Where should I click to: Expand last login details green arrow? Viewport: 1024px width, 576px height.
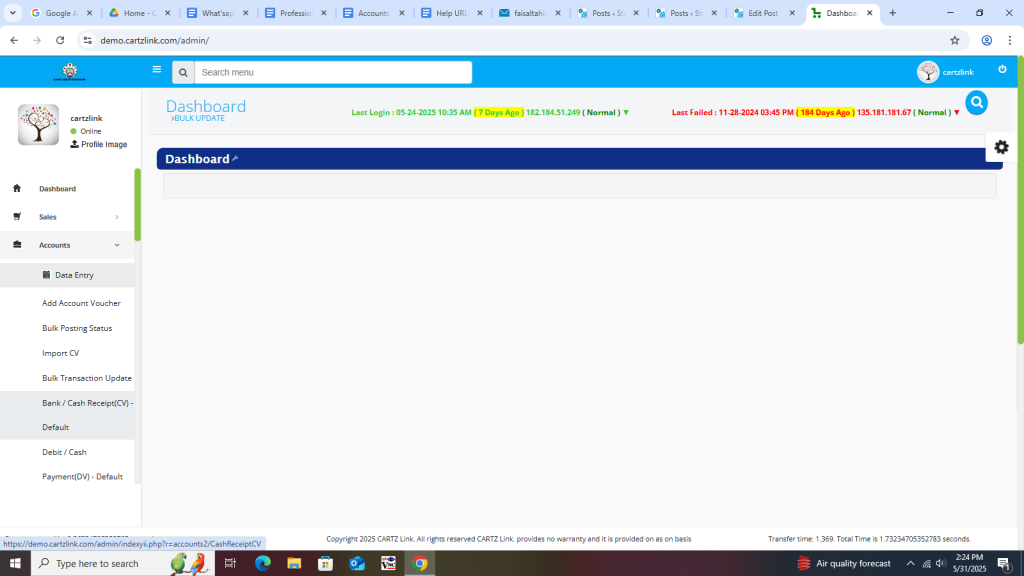(x=626, y=113)
